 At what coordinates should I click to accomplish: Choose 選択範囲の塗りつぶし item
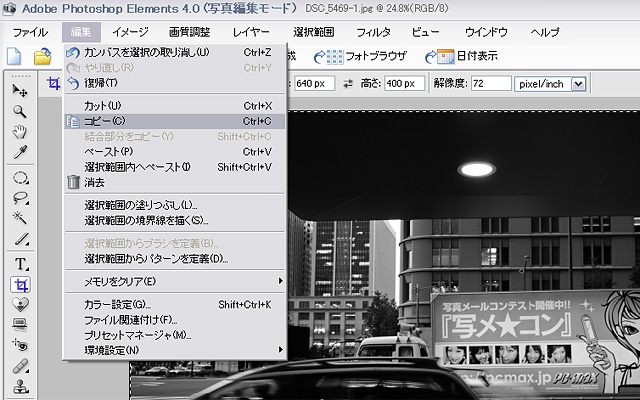tap(175, 205)
